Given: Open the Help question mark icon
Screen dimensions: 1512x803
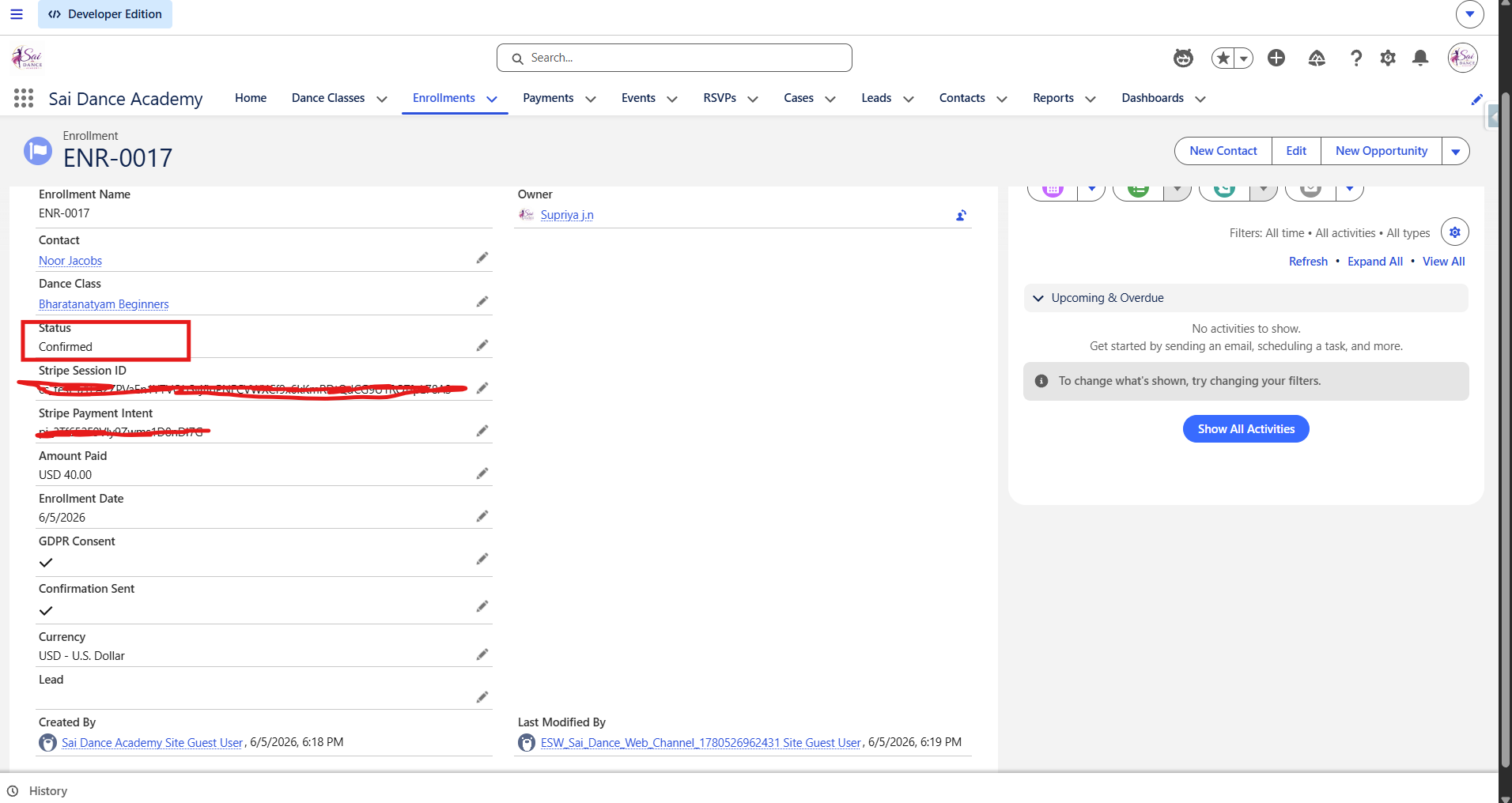Looking at the screenshot, I should tap(1356, 58).
